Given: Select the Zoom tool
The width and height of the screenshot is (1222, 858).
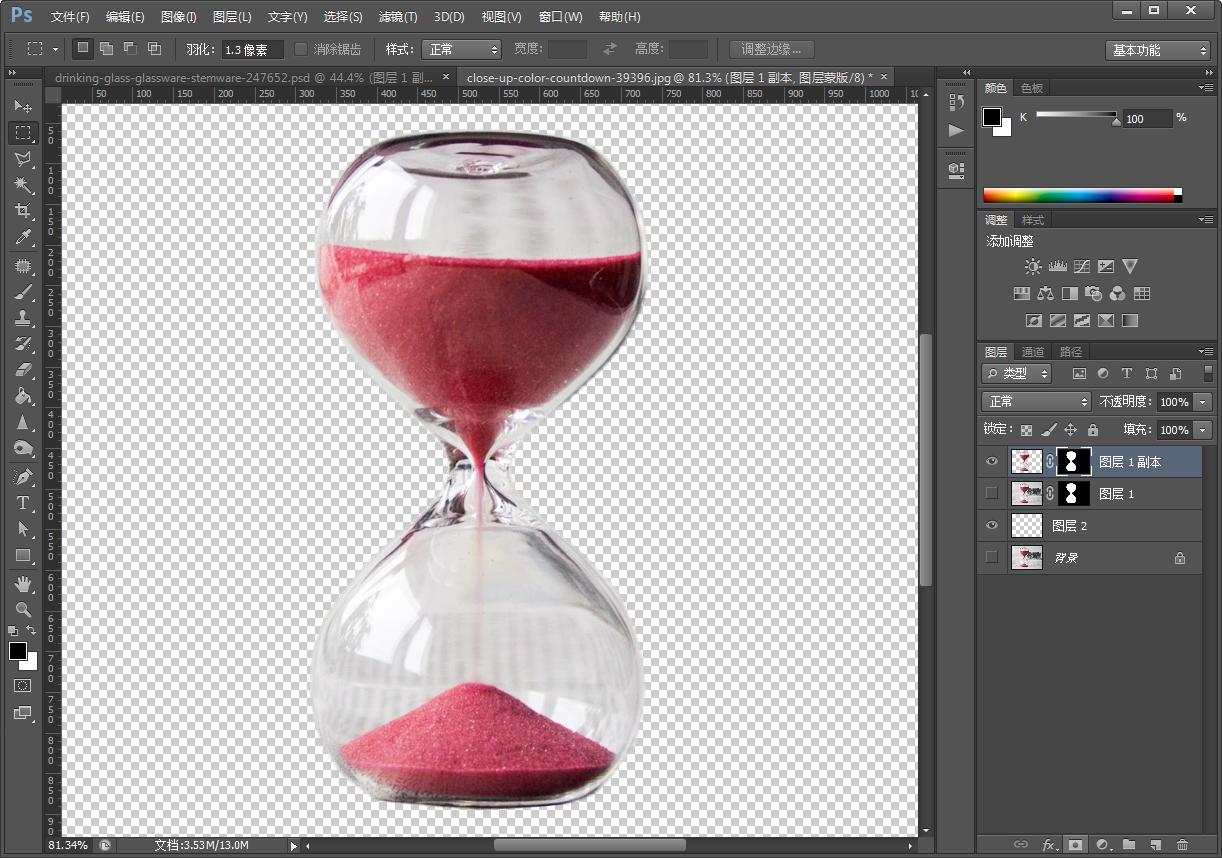Looking at the screenshot, I should pyautogui.click(x=23, y=609).
